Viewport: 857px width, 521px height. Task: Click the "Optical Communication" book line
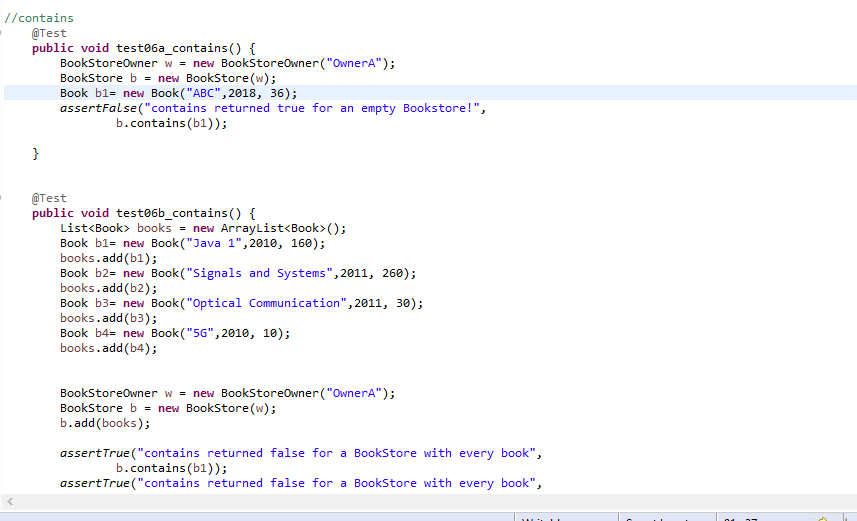242,303
